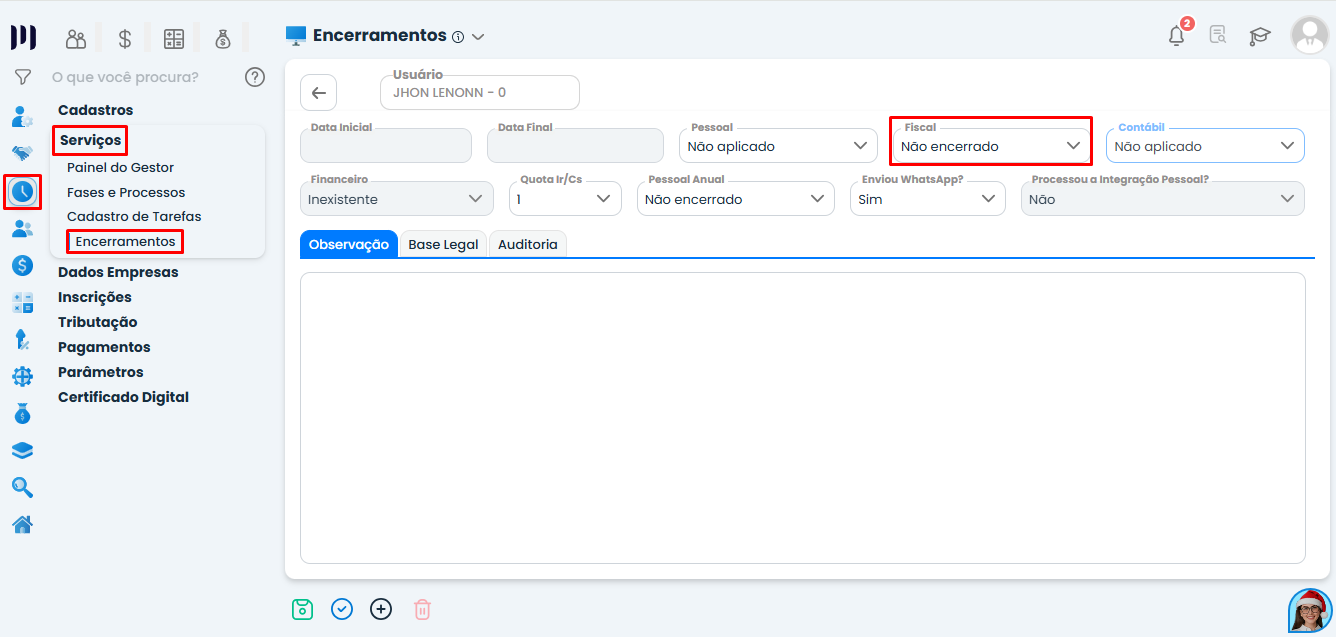Open the magnifier search icon in left sidebar
This screenshot has height=637, width=1336.
pos(22,487)
